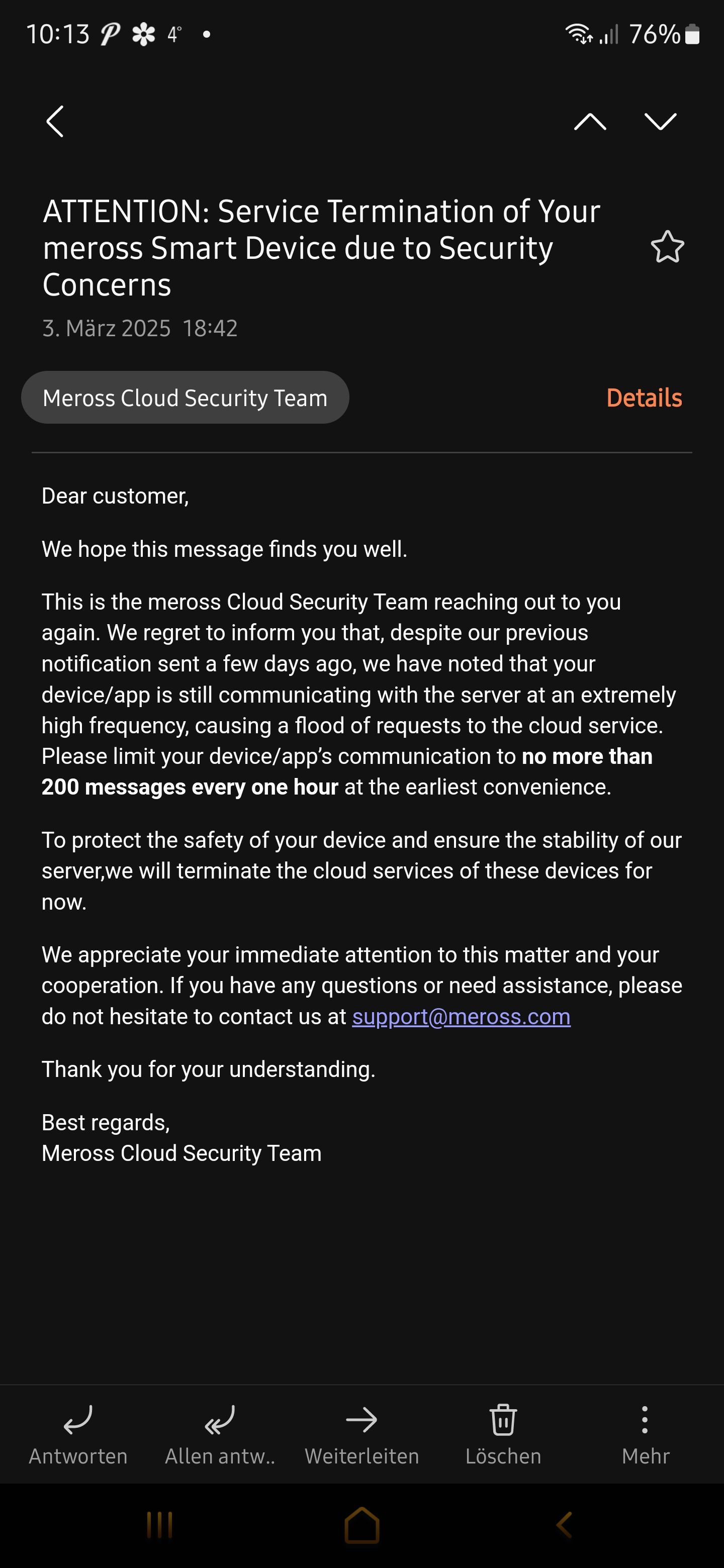The image size is (724, 1568).
Task: Tap the email date 3. März 2025
Action: [x=107, y=329]
